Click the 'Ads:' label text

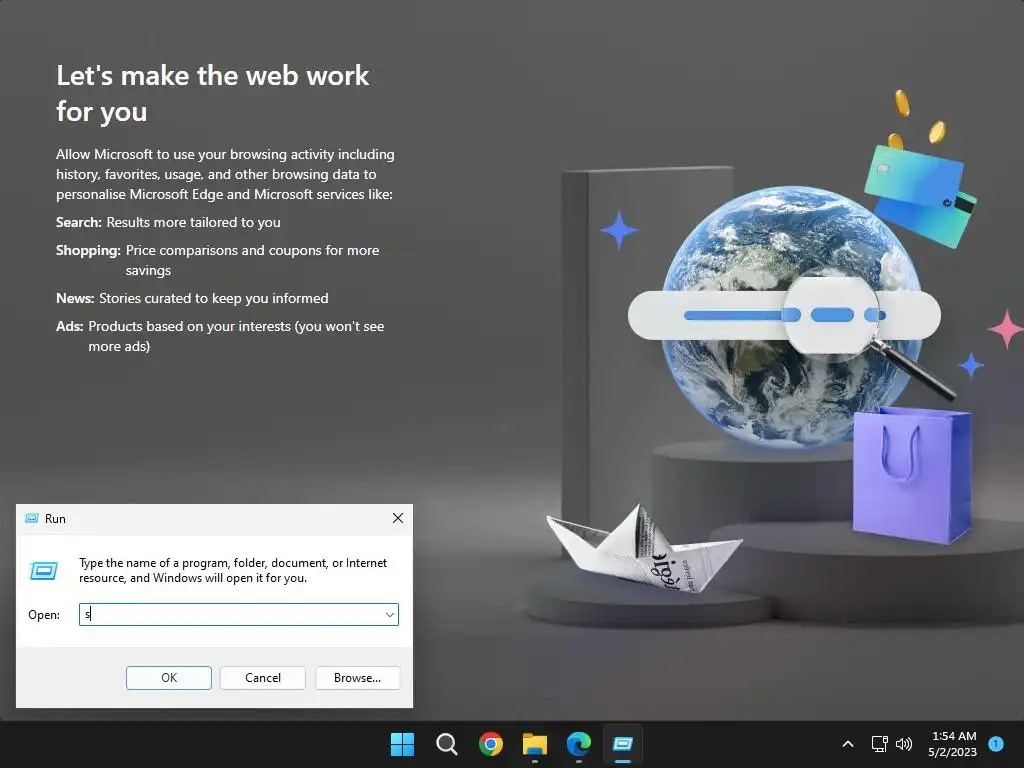click(x=69, y=327)
